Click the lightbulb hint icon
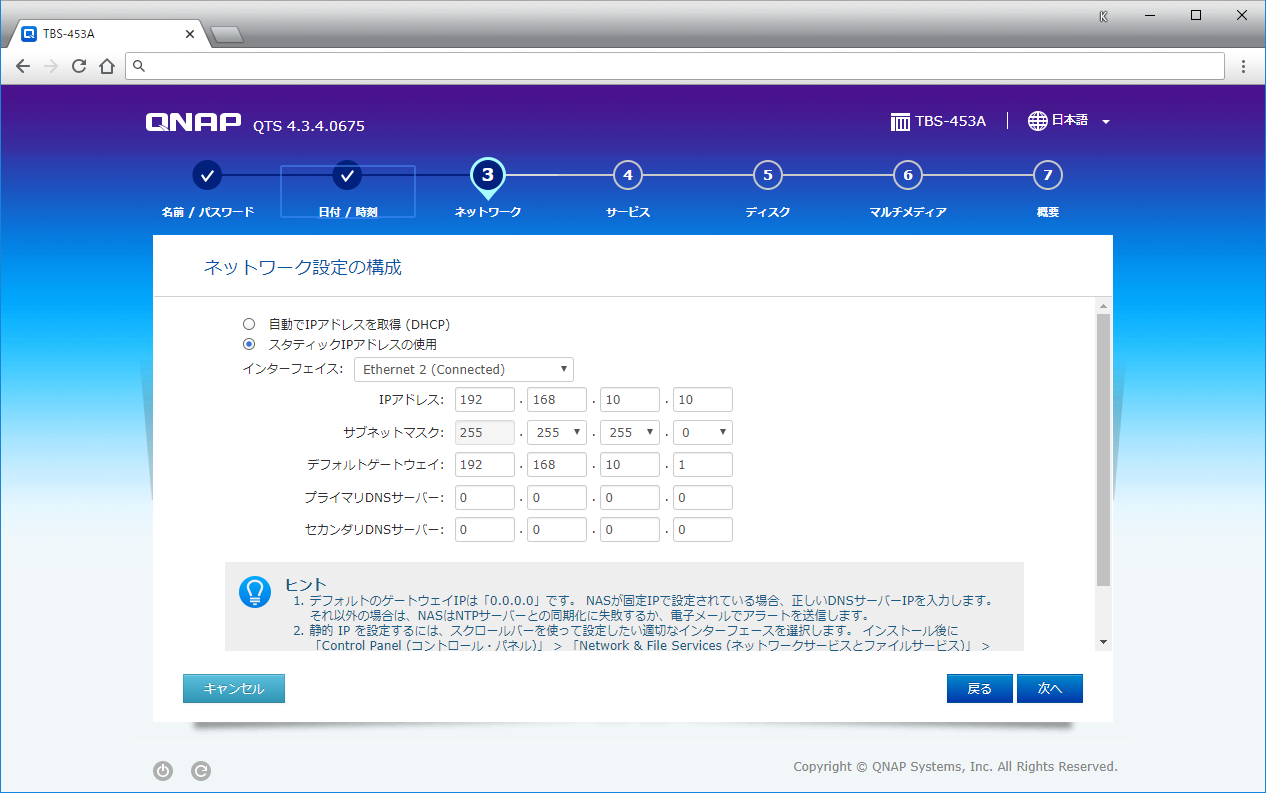Viewport: 1266px width, 793px height. click(x=255, y=592)
